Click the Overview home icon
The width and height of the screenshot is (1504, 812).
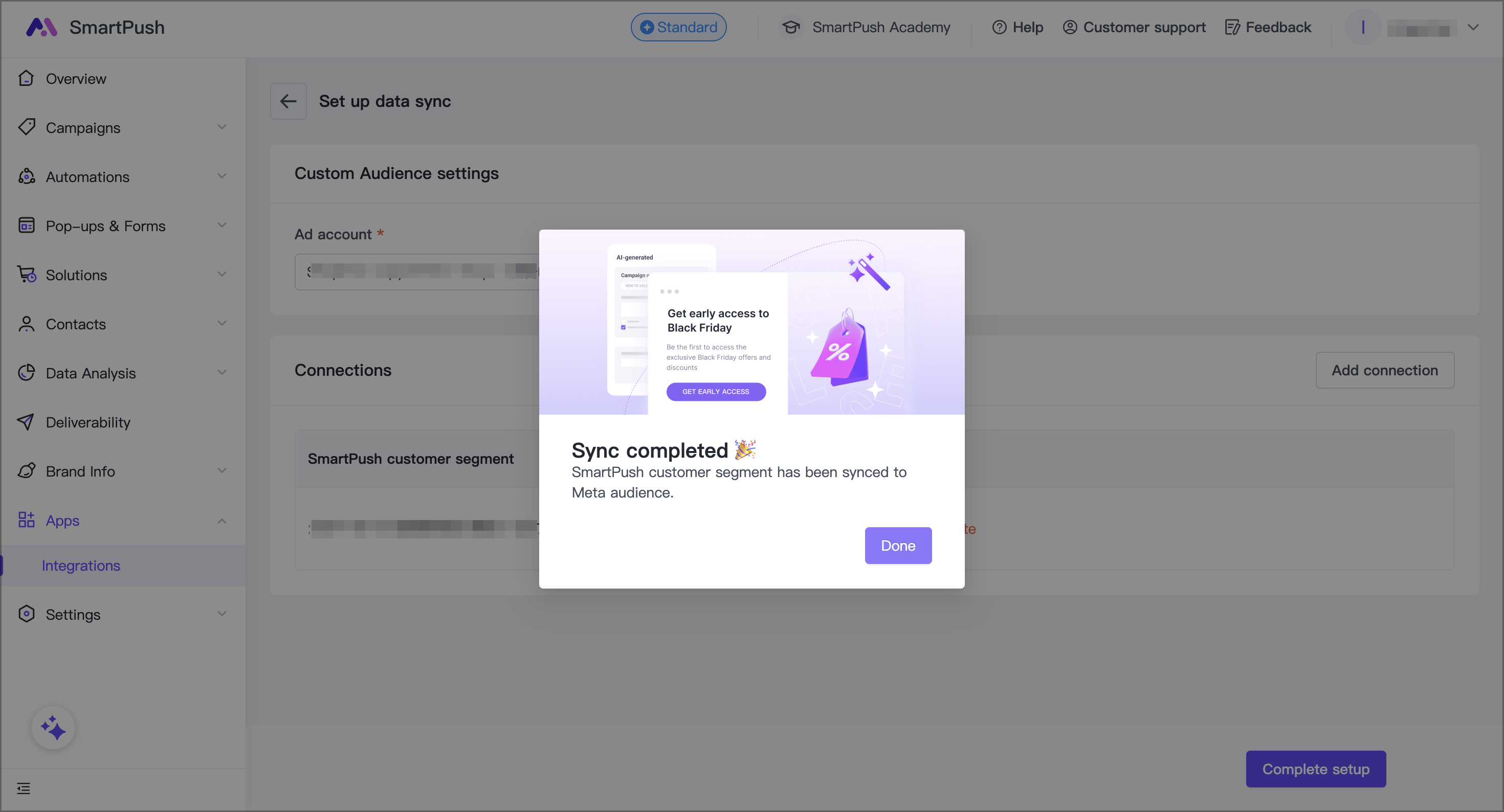point(26,78)
